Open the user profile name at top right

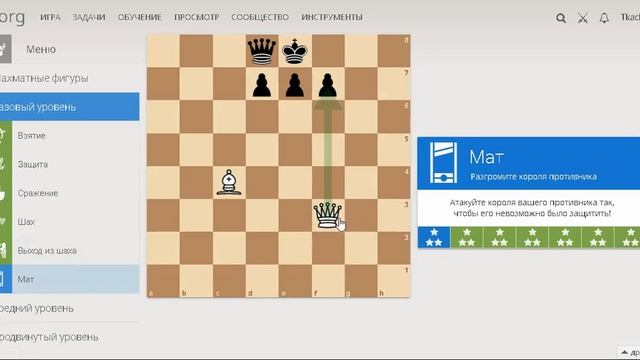click(630, 17)
